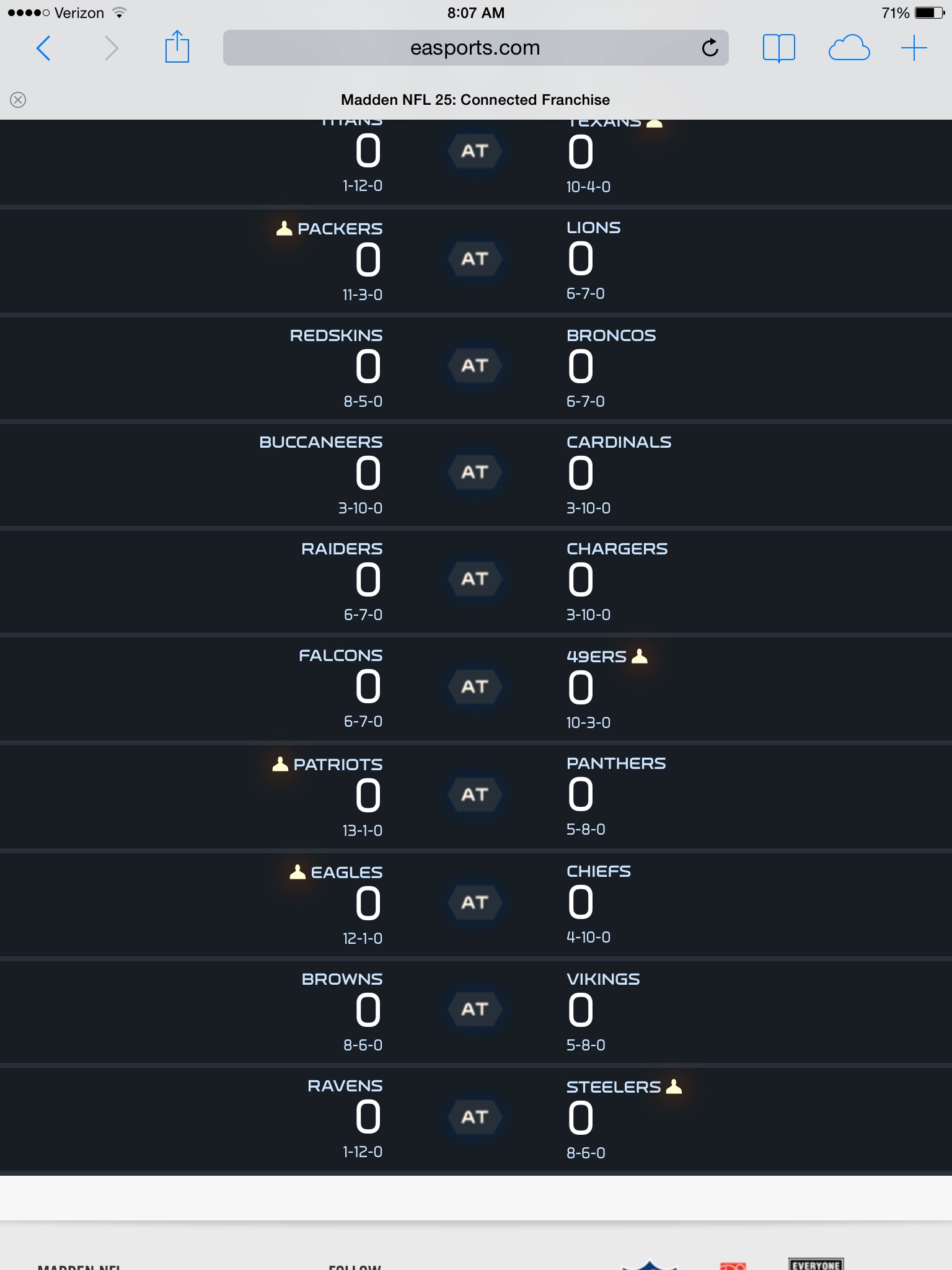Click the user icon beside 49ers
The image size is (952, 1270).
click(x=640, y=656)
